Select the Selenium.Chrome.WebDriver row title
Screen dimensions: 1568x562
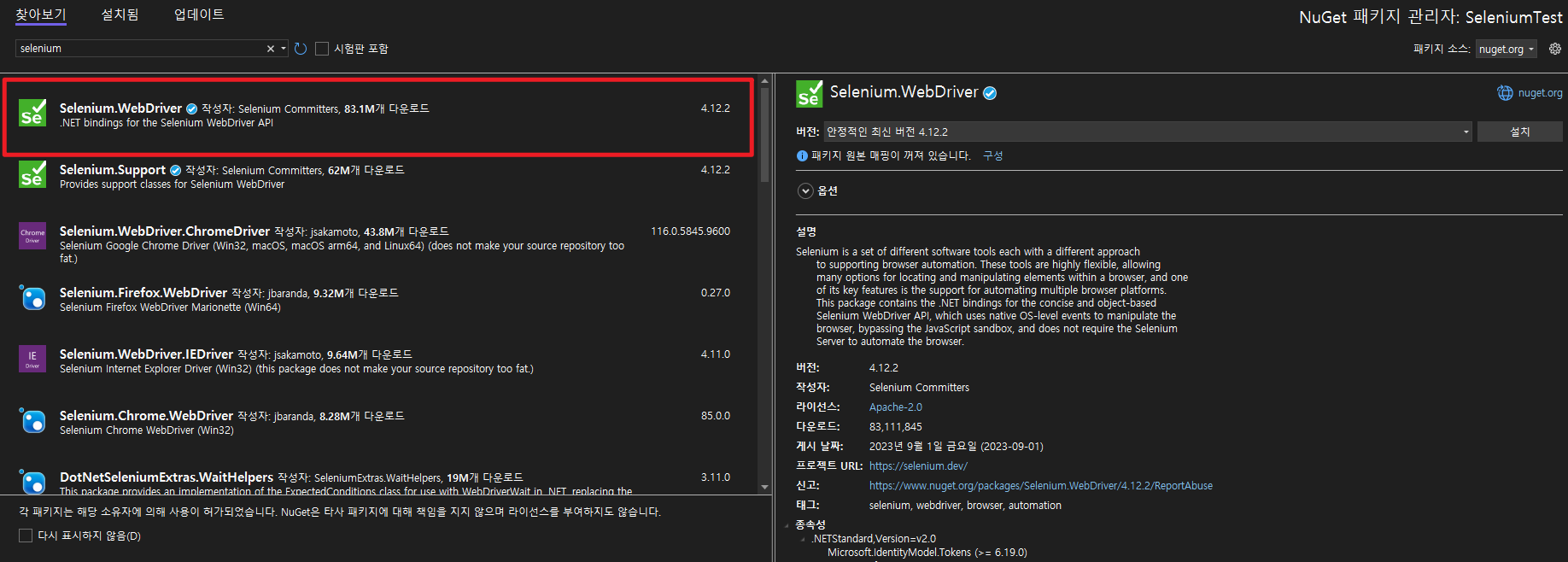click(x=146, y=416)
